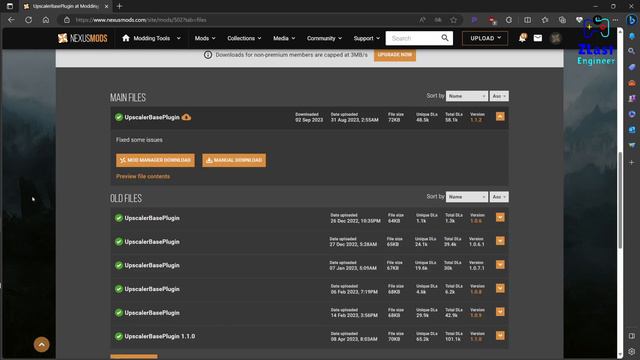Image resolution: width=640 pixels, height=360 pixels.
Task: Open the Preview file contents link
Action: click(x=143, y=176)
